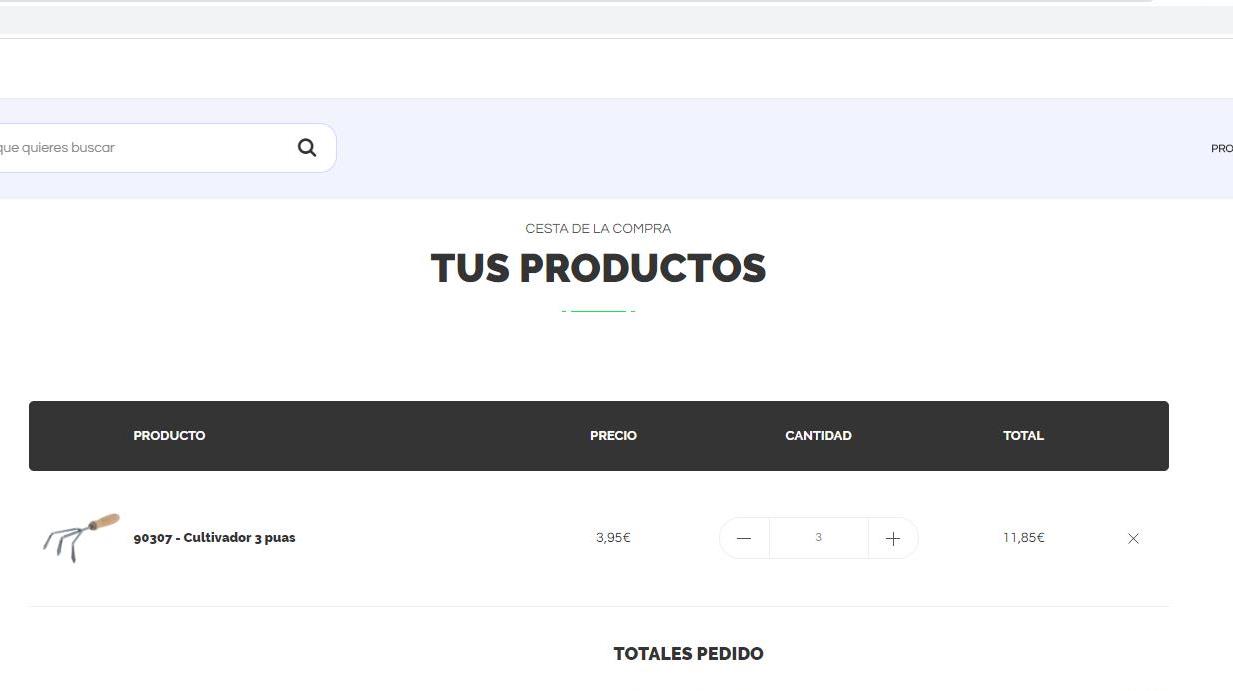
Task: Click the green underline below the heading
Action: pos(598,311)
